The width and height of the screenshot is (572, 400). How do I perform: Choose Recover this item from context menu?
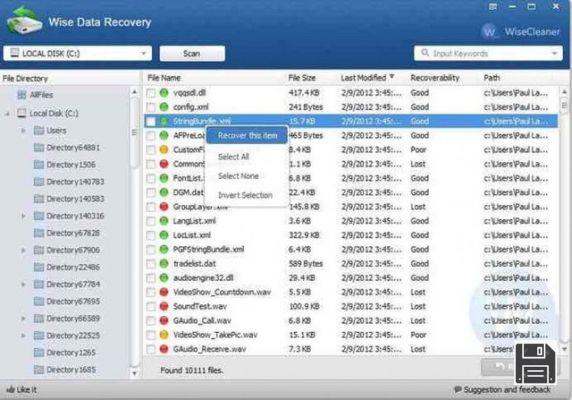247,136
